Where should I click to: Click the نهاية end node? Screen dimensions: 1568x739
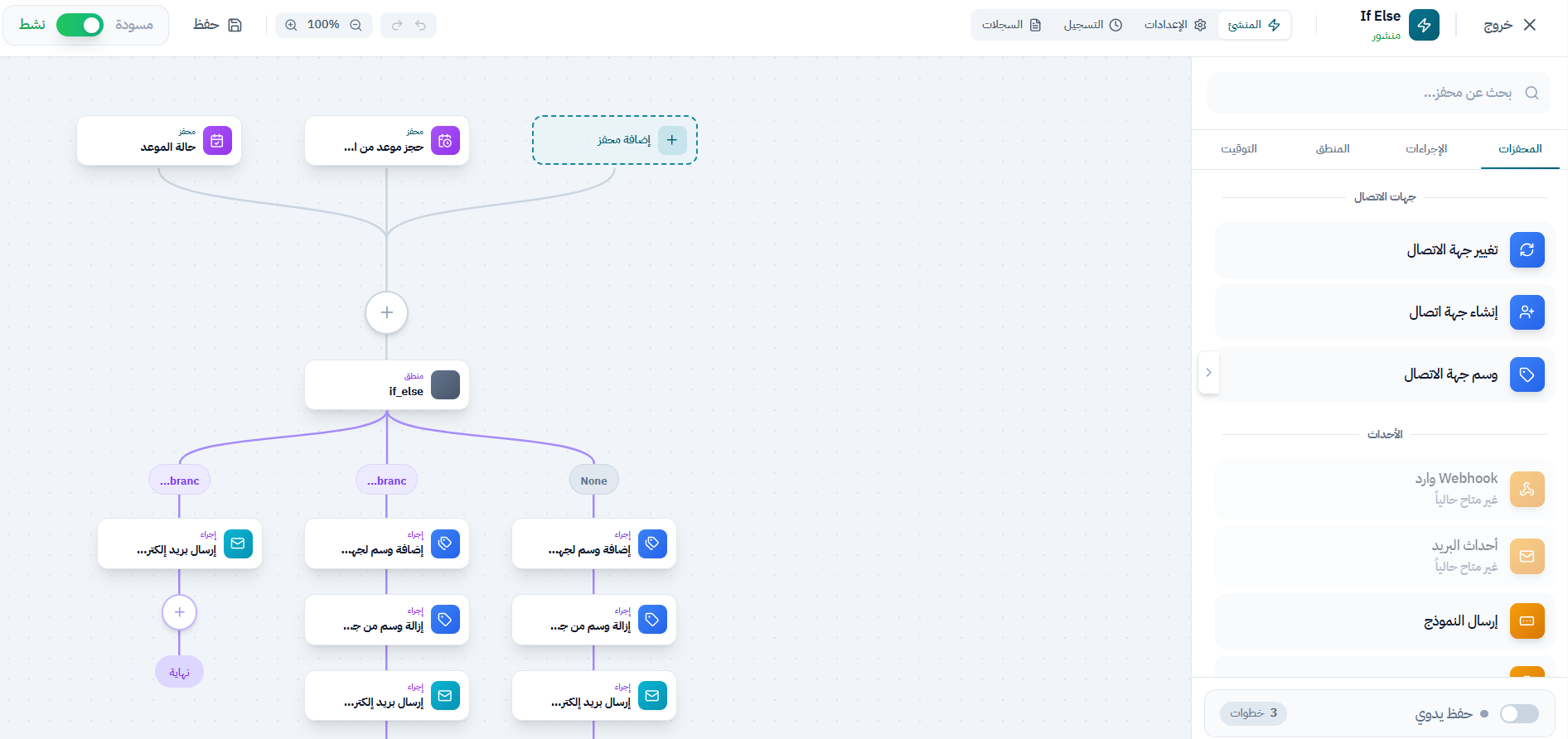click(179, 672)
